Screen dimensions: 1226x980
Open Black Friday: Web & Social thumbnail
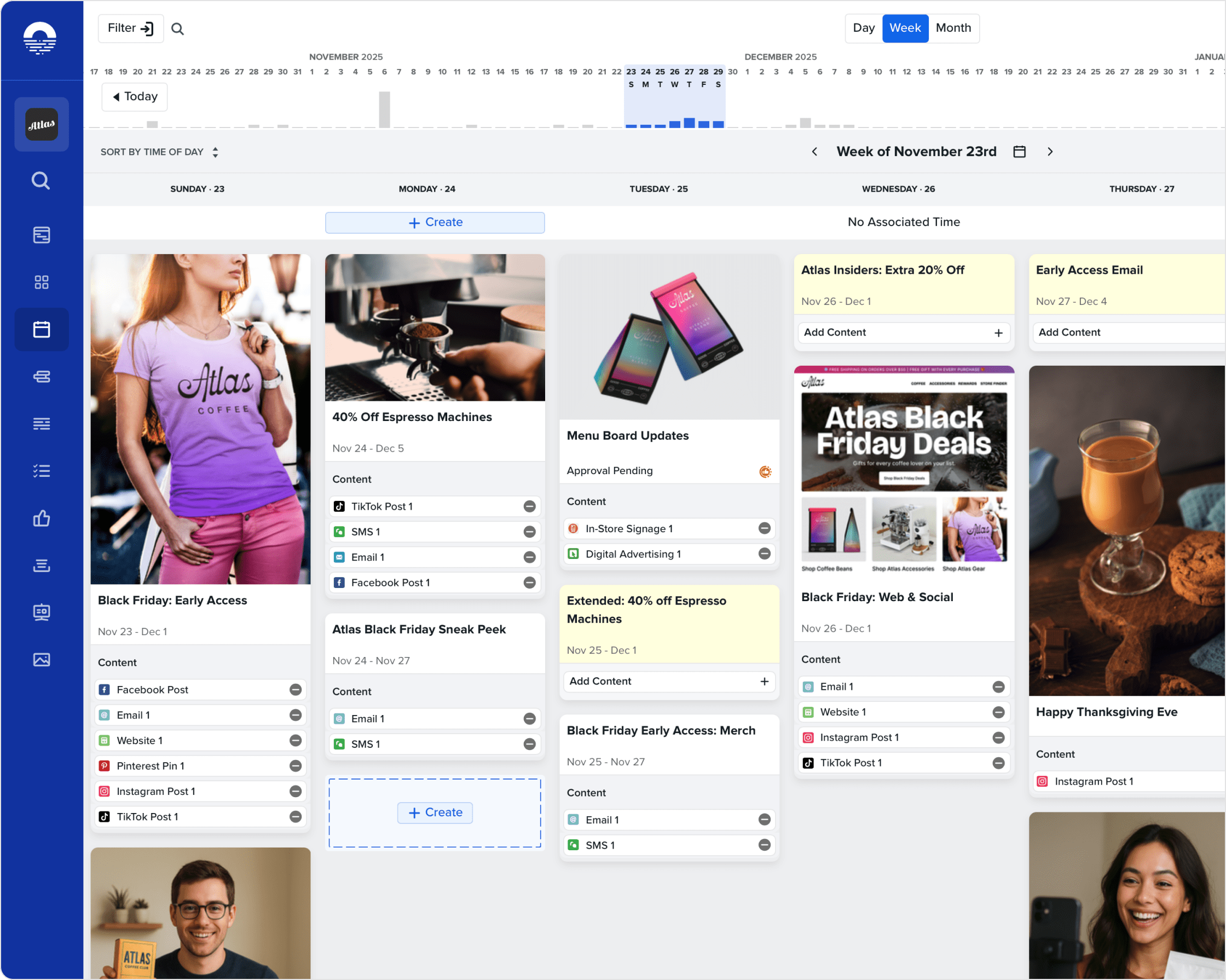904,471
